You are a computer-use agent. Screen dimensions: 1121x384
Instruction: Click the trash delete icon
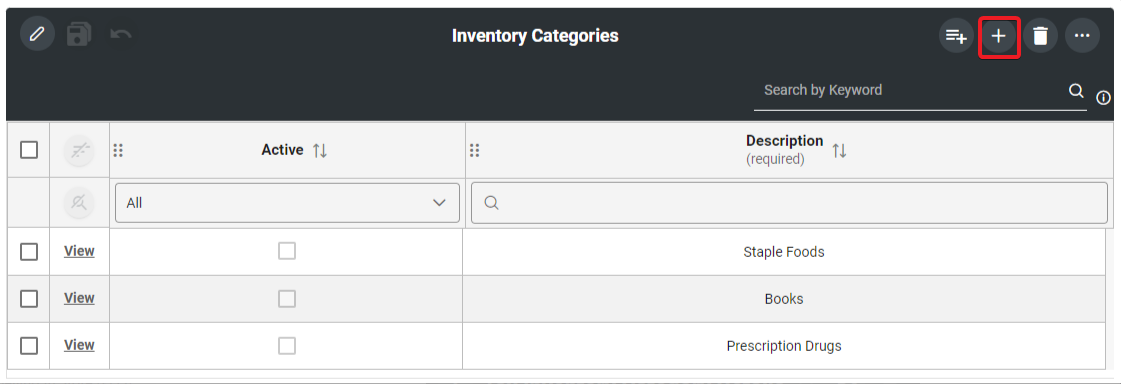(x=1040, y=36)
